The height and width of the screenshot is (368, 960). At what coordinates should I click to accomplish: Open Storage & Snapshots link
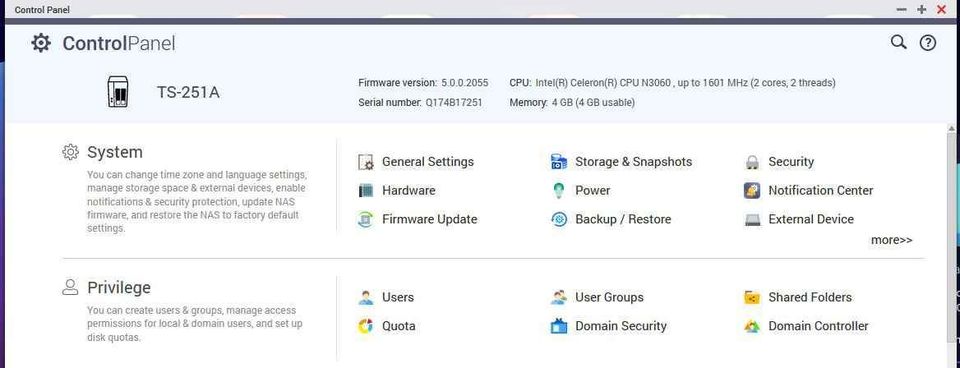coord(634,162)
